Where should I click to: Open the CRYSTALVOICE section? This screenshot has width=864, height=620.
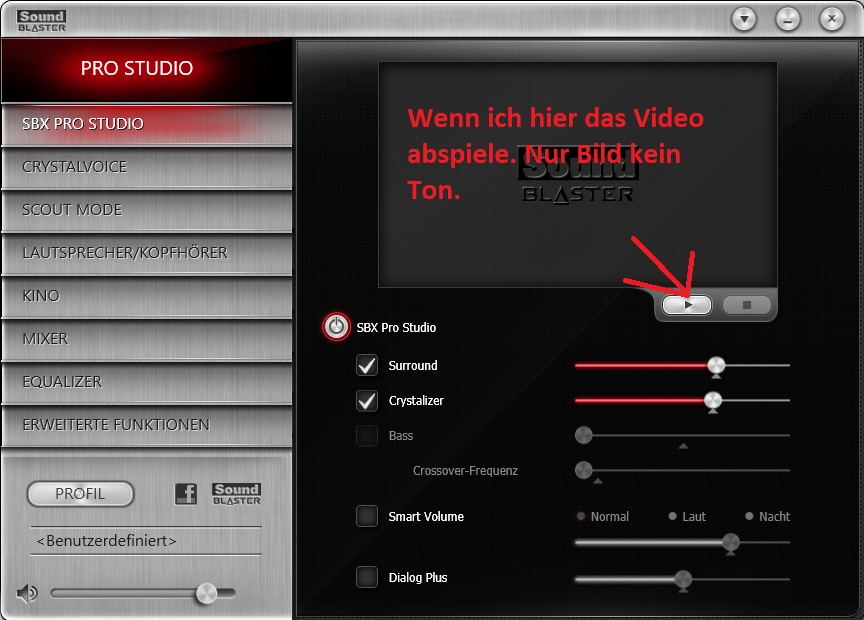click(x=147, y=167)
